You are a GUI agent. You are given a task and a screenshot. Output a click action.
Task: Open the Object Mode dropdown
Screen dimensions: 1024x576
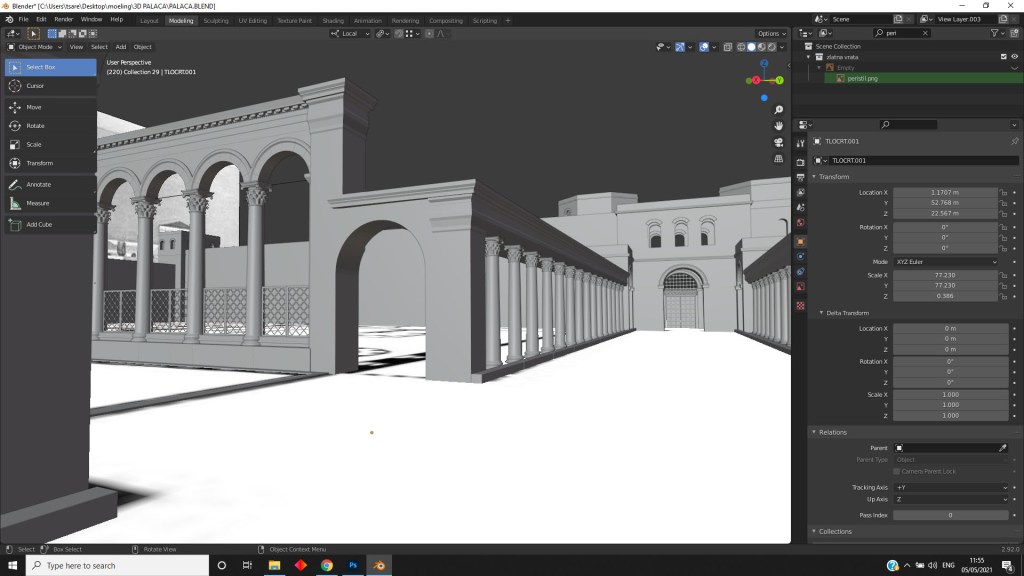click(x=34, y=47)
